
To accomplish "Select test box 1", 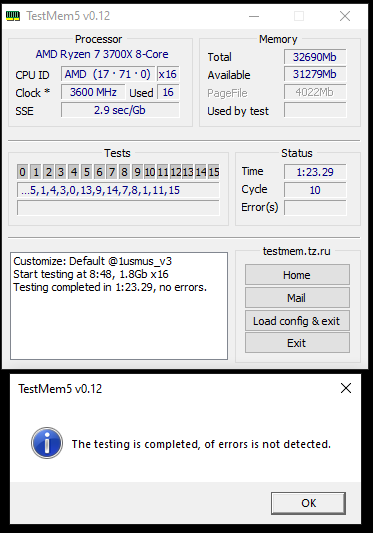I will (x=36, y=172).
